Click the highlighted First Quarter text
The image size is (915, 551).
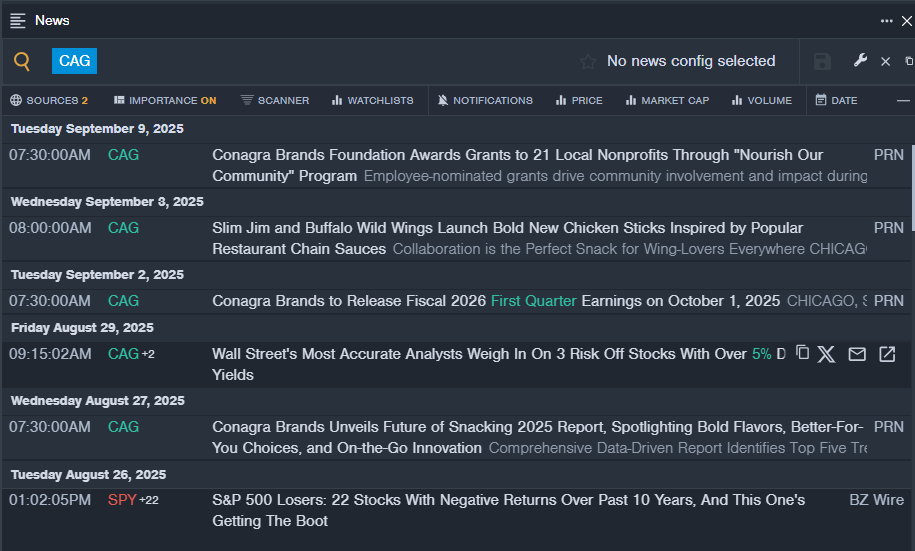pyautogui.click(x=533, y=301)
